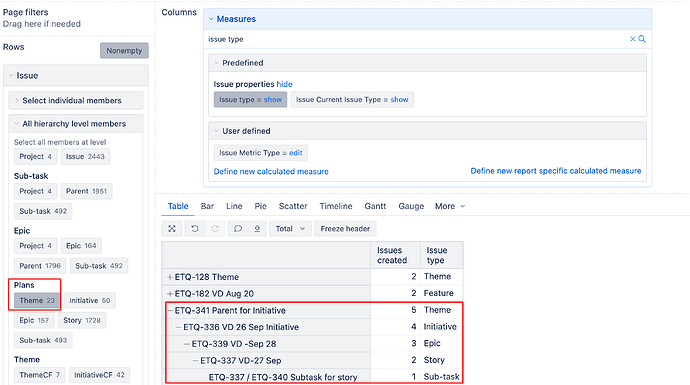Select the Issue 2443 level
This screenshot has width=690, height=385.
pyautogui.click(x=85, y=157)
